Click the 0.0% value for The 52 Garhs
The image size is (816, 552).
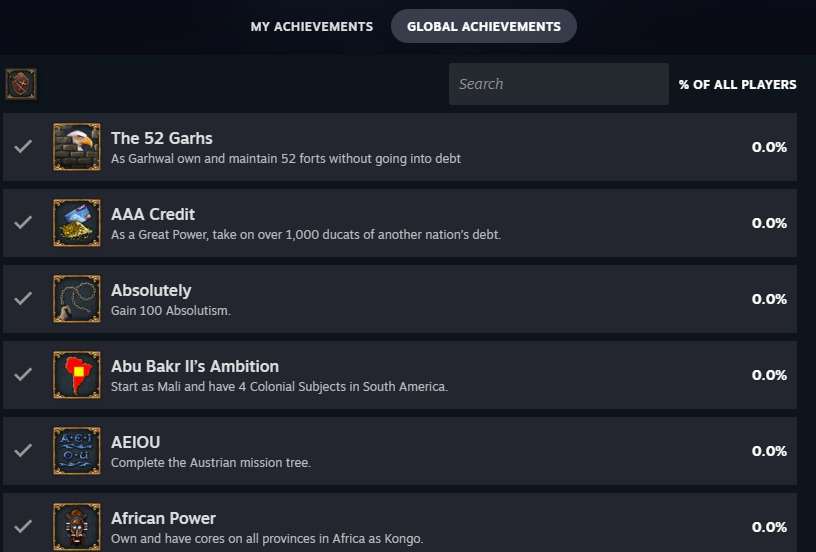769,147
